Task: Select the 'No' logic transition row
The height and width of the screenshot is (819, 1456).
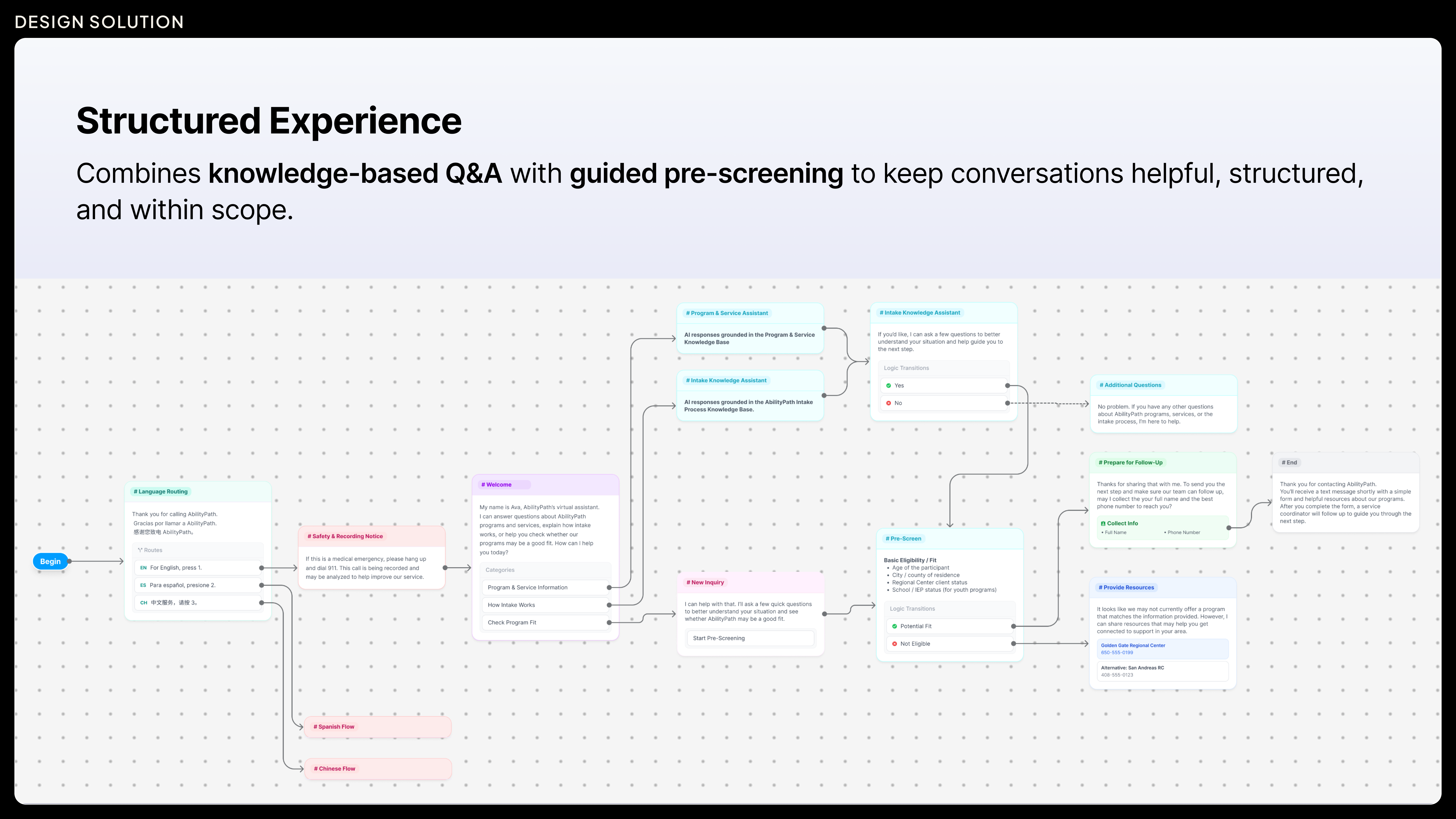Action: pos(944,403)
